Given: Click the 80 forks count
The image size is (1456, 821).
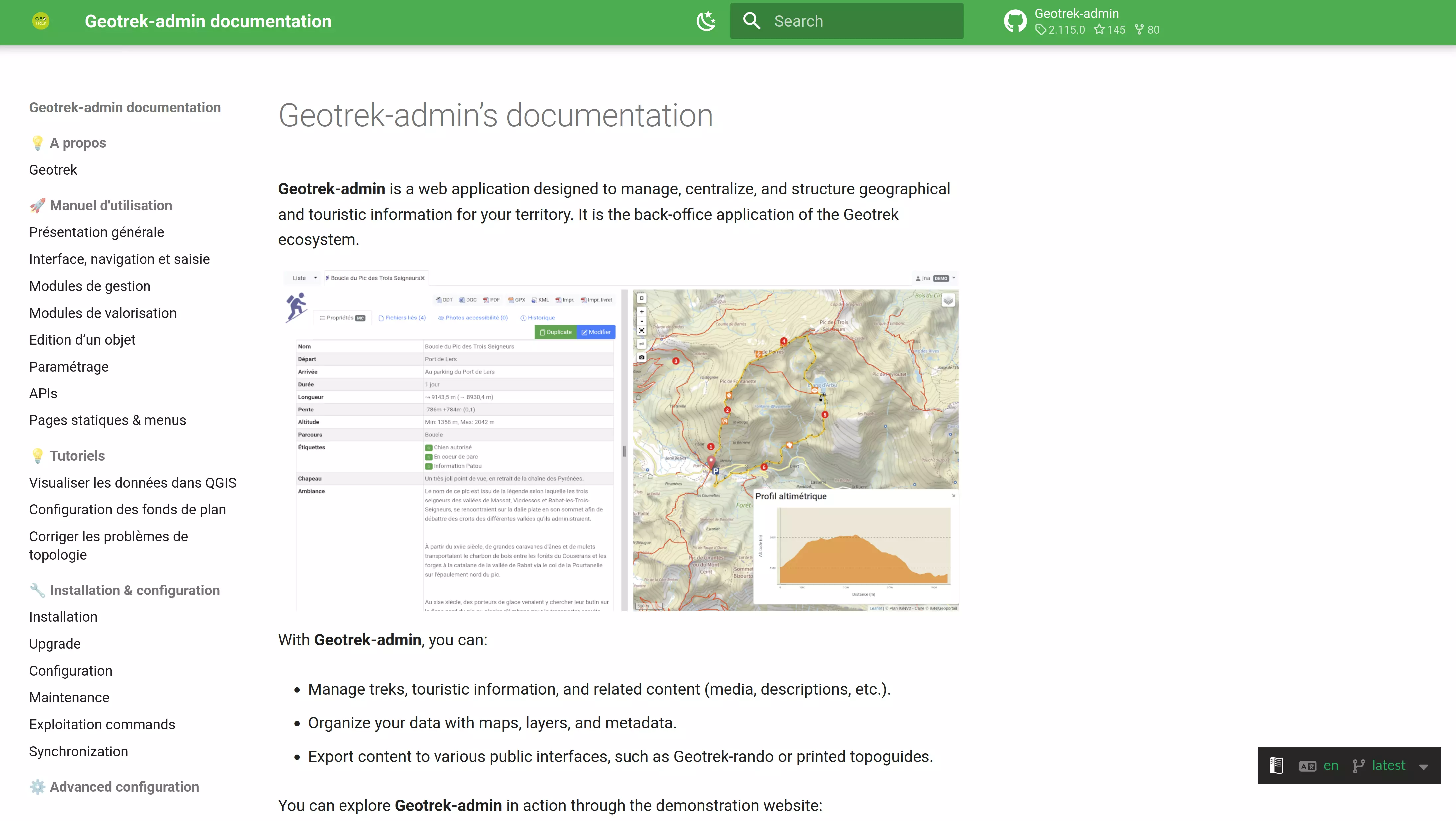Looking at the screenshot, I should [x=1147, y=30].
